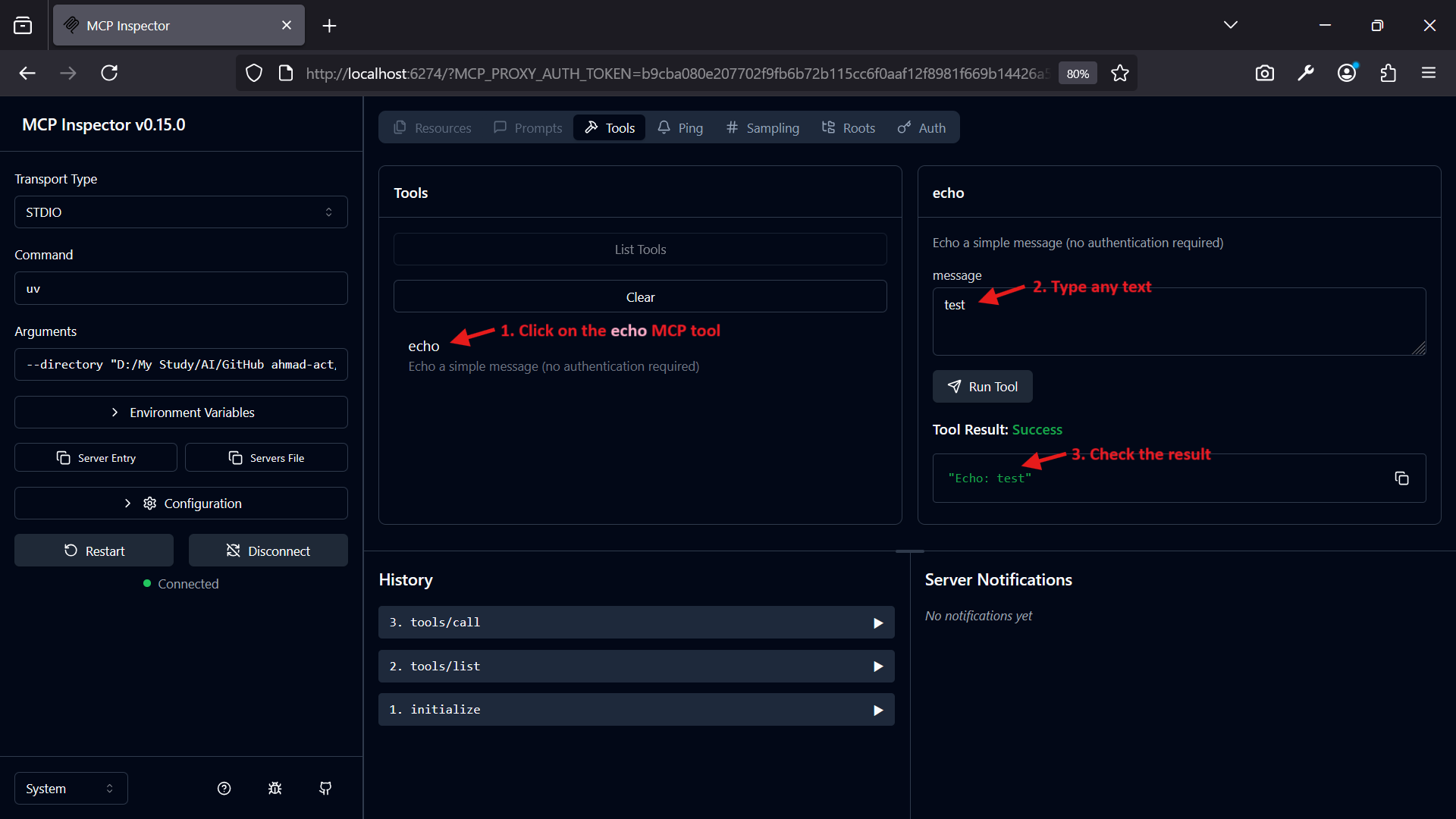Expand the initialize history entry

[x=636, y=710]
